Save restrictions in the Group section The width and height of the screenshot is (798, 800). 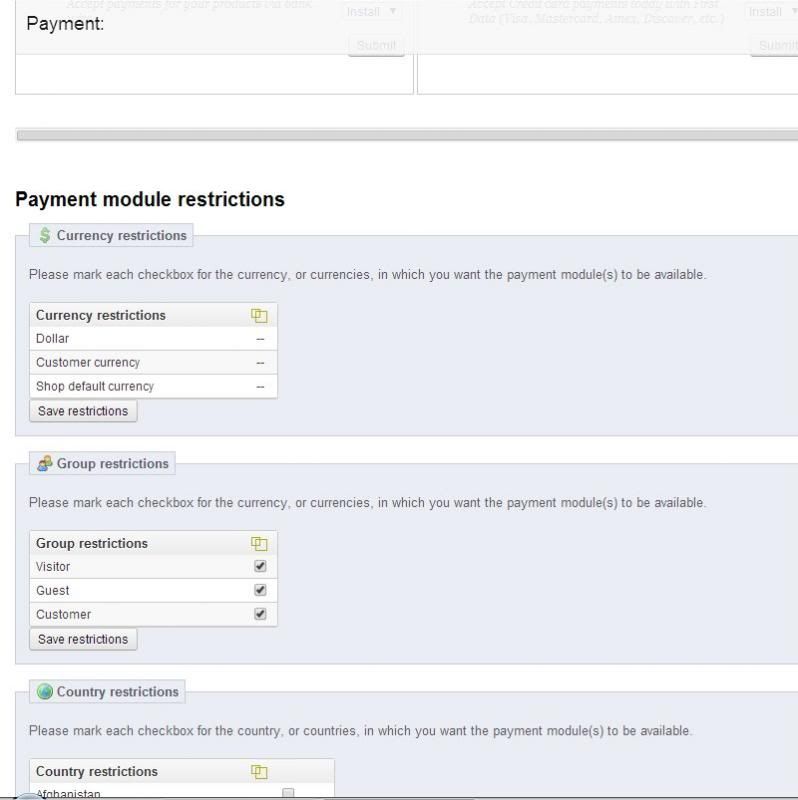(83, 639)
